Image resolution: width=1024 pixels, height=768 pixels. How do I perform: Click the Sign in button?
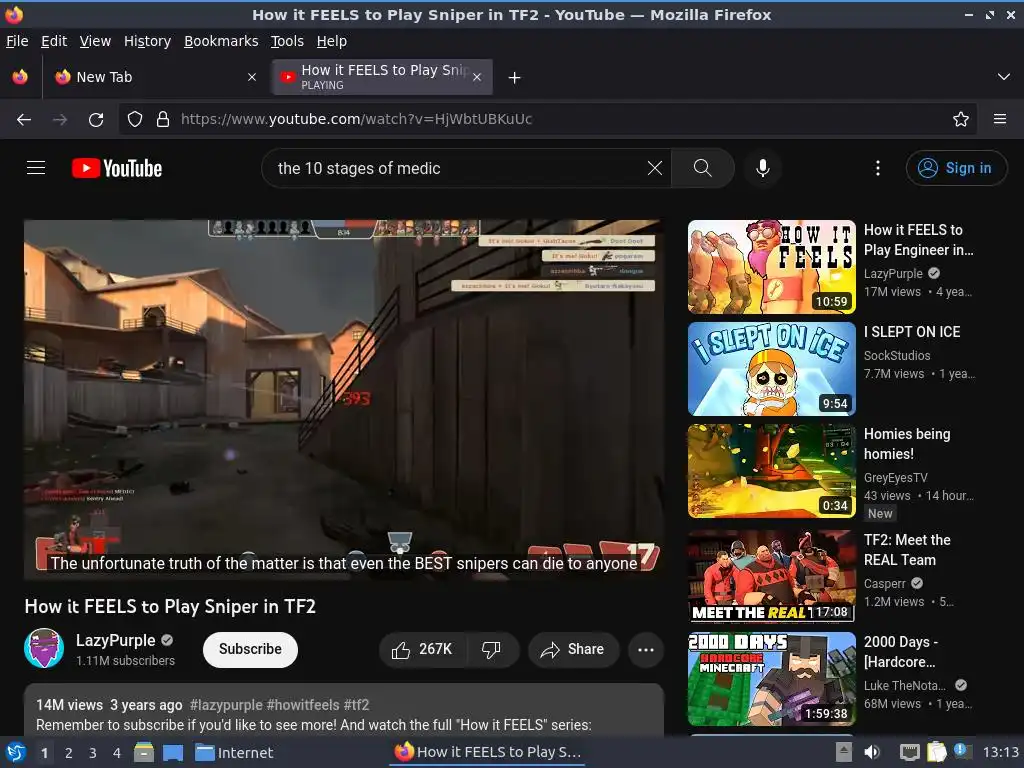coord(956,168)
